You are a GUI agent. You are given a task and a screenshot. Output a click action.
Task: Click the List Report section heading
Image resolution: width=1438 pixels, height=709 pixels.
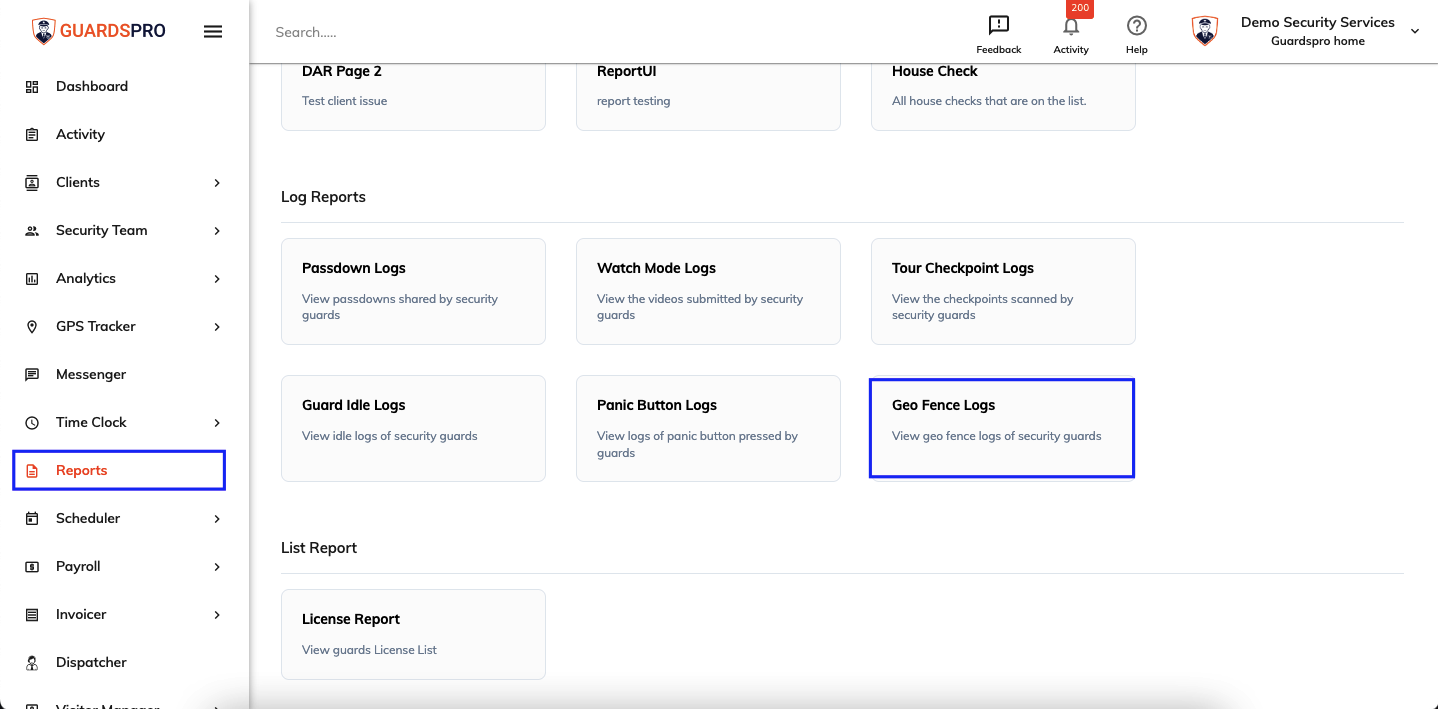(x=319, y=548)
